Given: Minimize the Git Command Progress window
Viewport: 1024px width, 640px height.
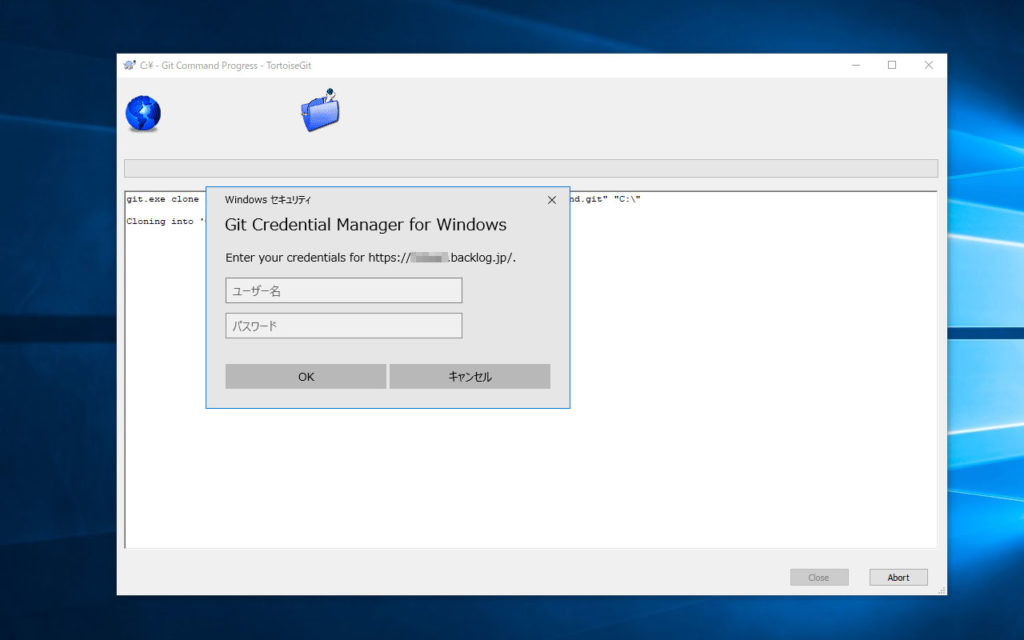Looking at the screenshot, I should coord(856,65).
